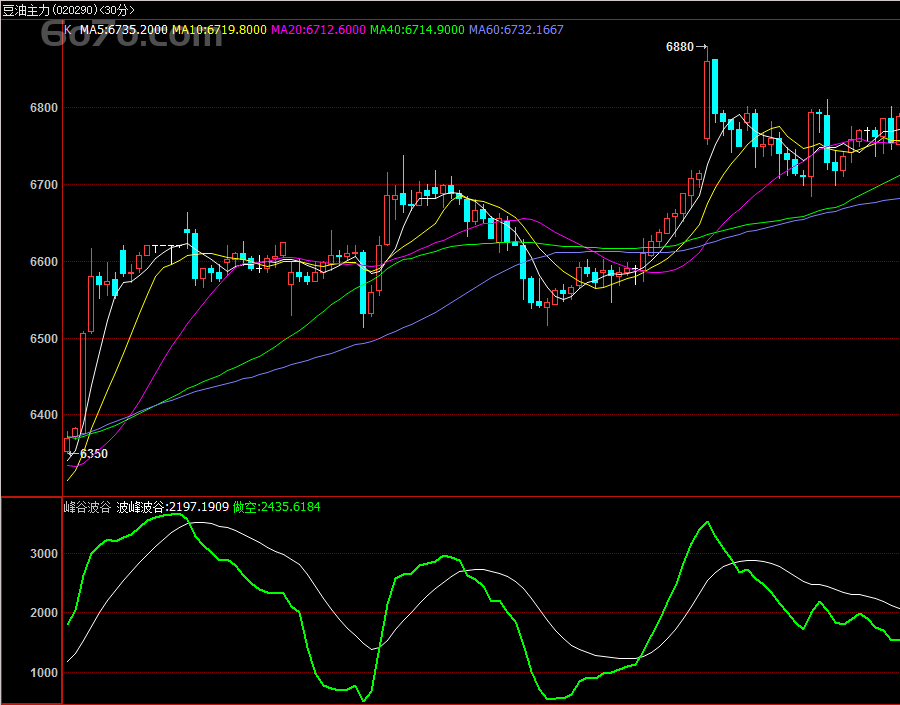Viewport: 900px width, 705px height.
Task: Click the 6880 high price annotation
Action: [680, 47]
